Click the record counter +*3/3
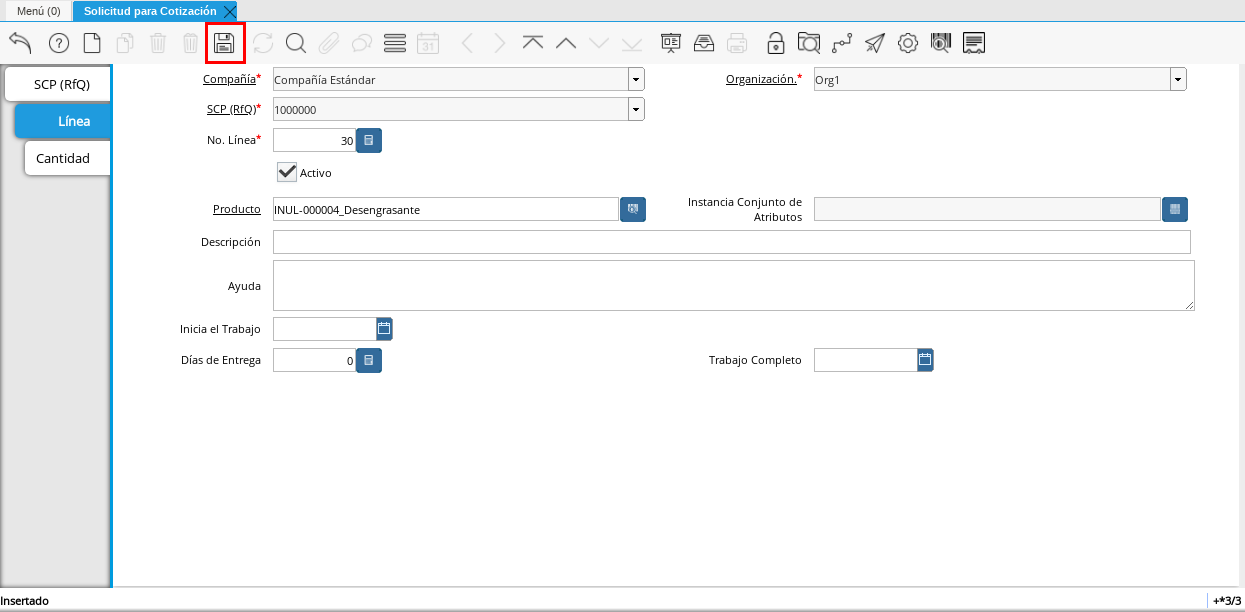 click(1227, 601)
